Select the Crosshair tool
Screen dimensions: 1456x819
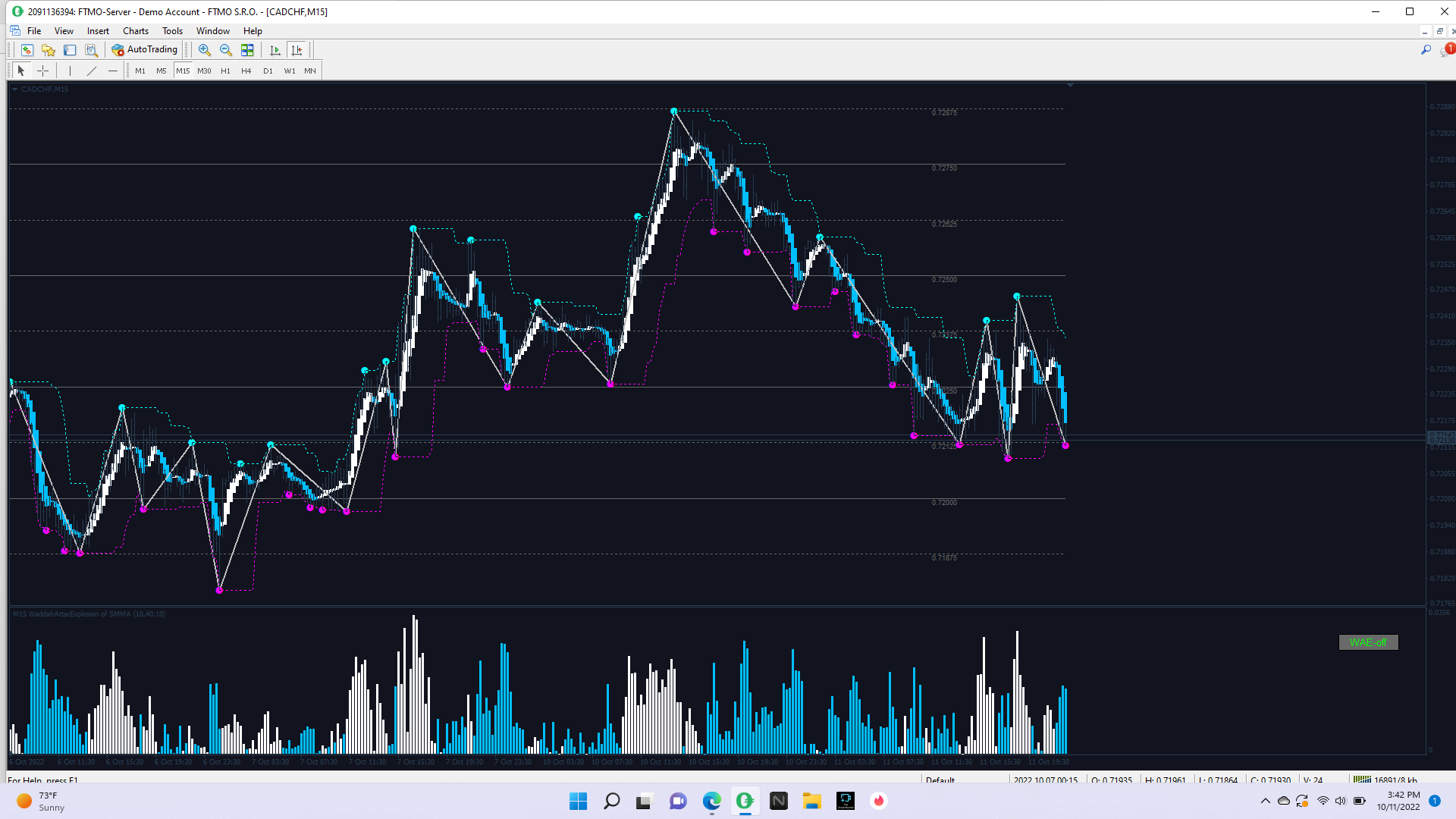(43, 71)
